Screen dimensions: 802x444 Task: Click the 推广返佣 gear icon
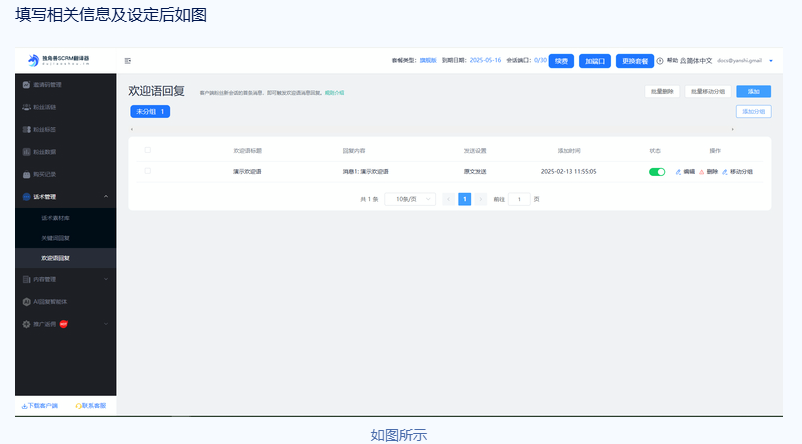click(x=27, y=324)
